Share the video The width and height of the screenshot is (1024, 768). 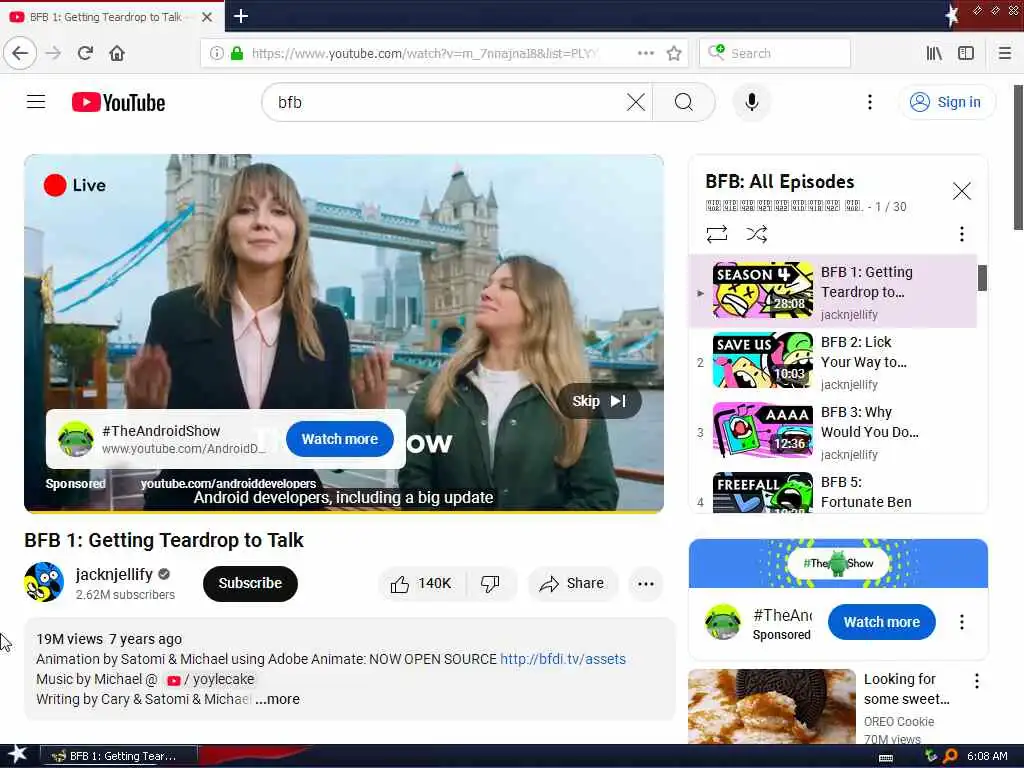[571, 584]
